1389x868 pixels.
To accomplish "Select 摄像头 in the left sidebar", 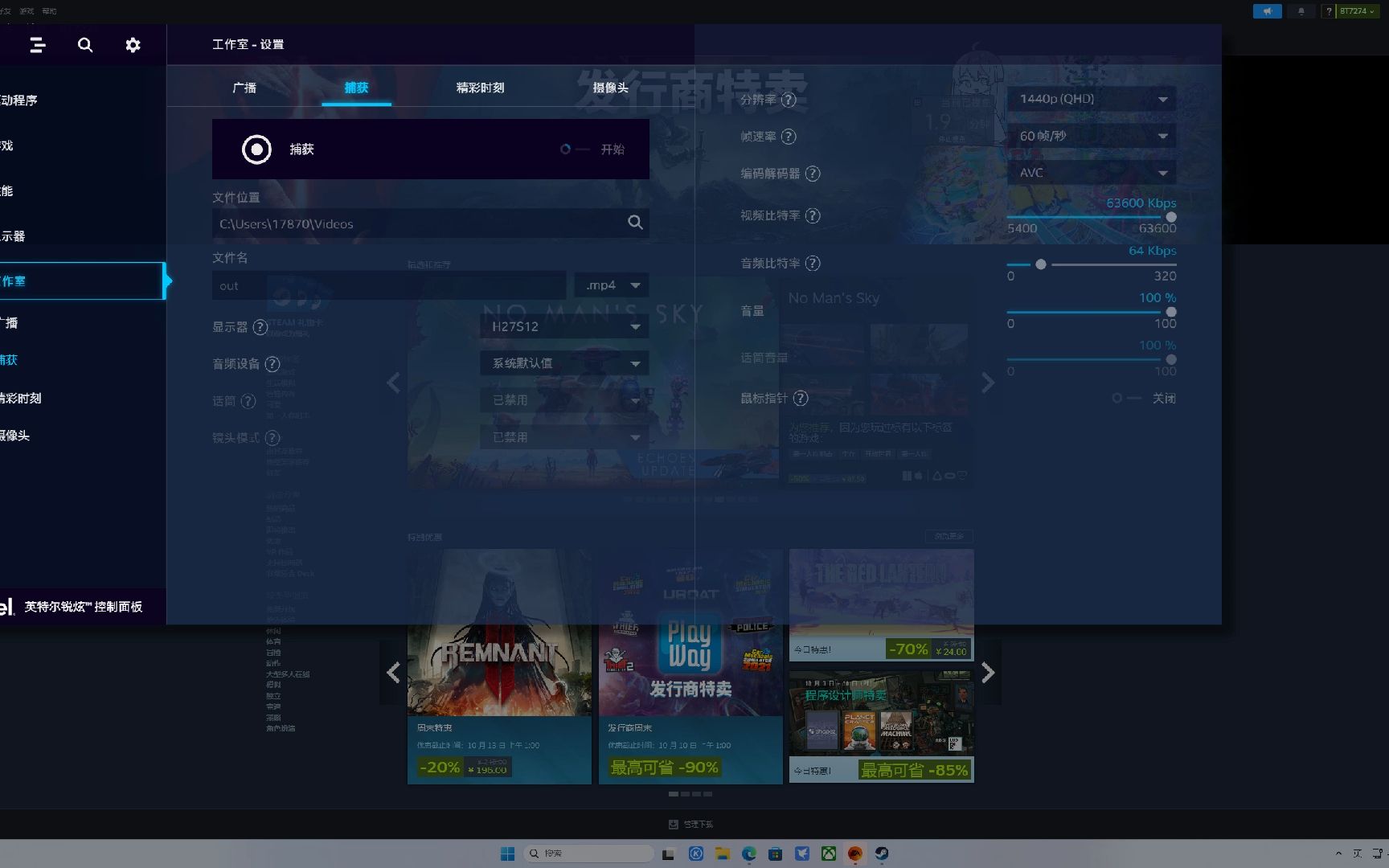I will click(15, 436).
